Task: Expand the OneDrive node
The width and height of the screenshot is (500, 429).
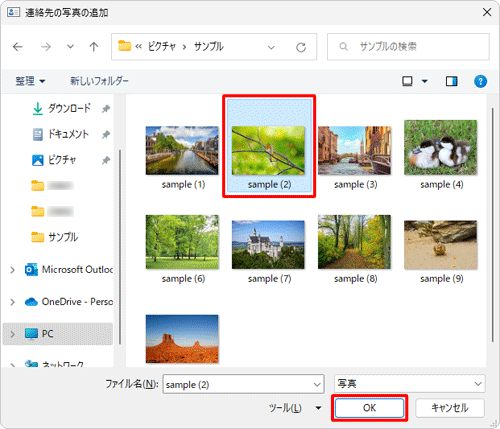Action: pyautogui.click(x=13, y=302)
